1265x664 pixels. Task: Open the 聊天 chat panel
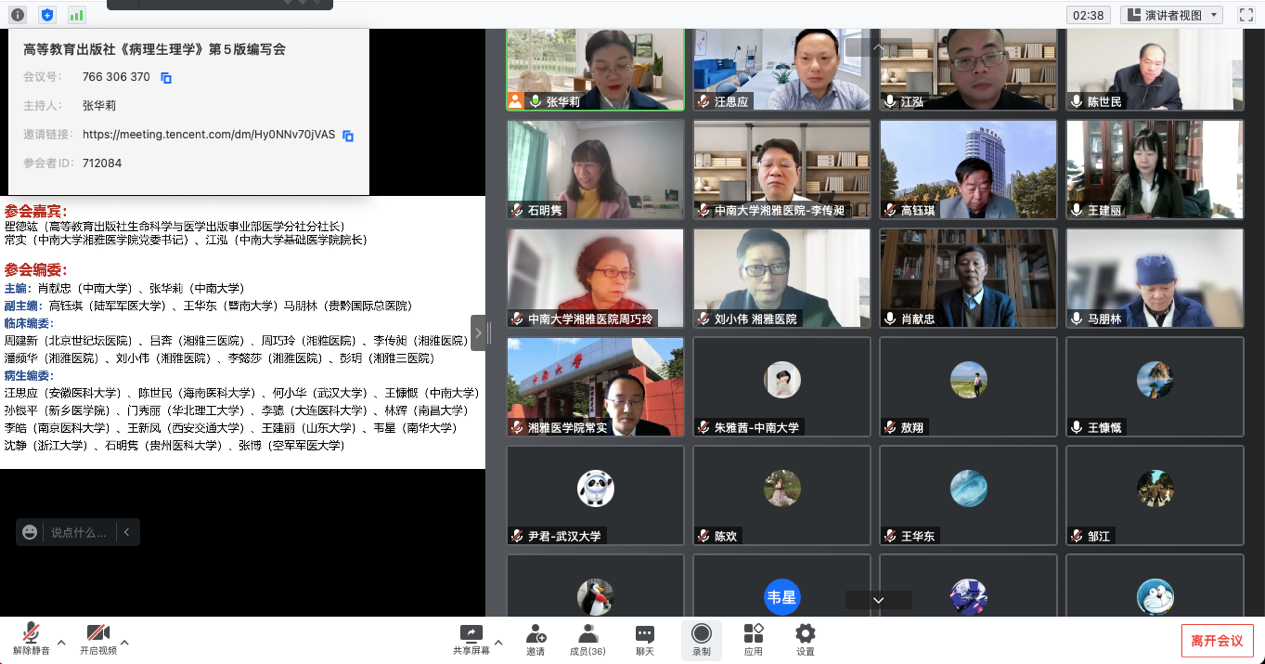pyautogui.click(x=645, y=638)
